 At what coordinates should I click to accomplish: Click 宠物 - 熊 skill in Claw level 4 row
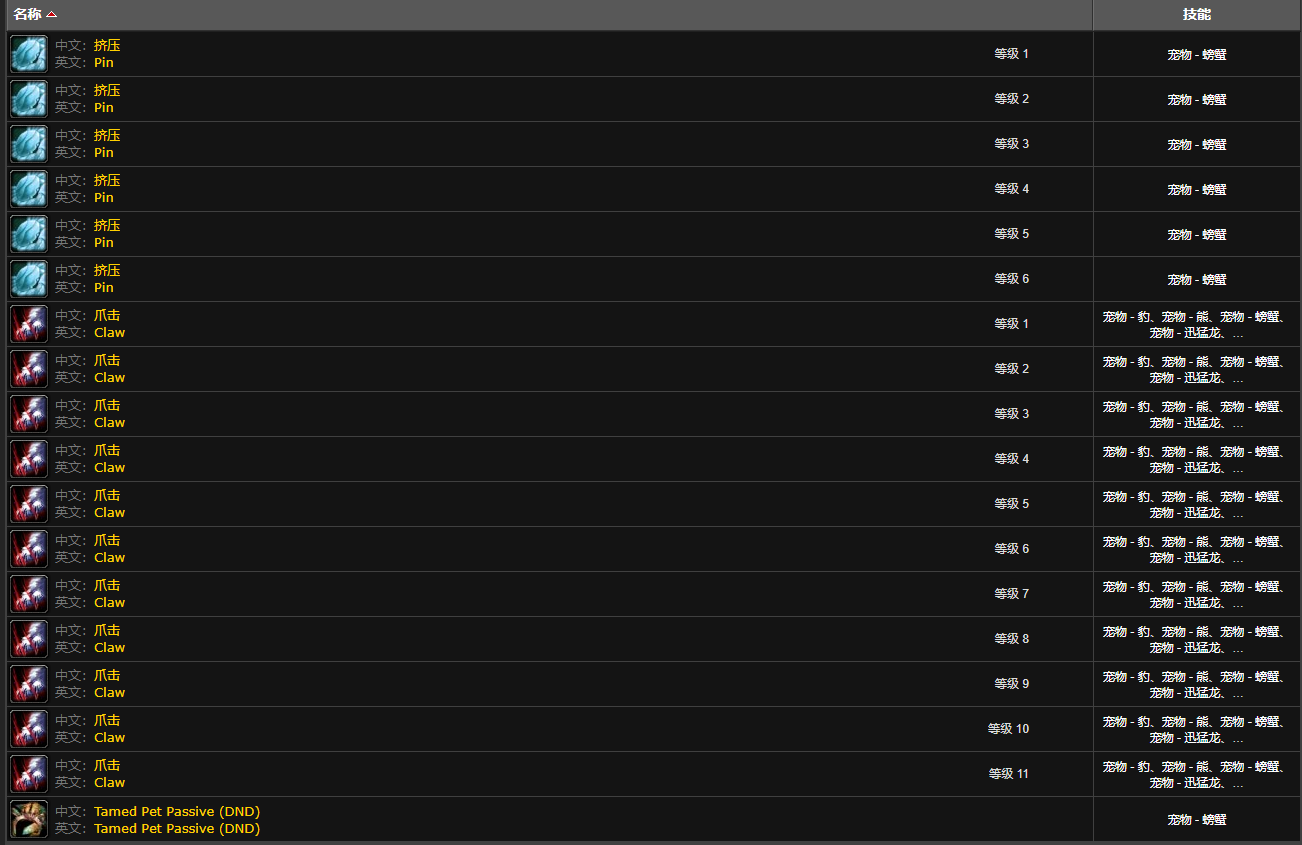click(1185, 451)
